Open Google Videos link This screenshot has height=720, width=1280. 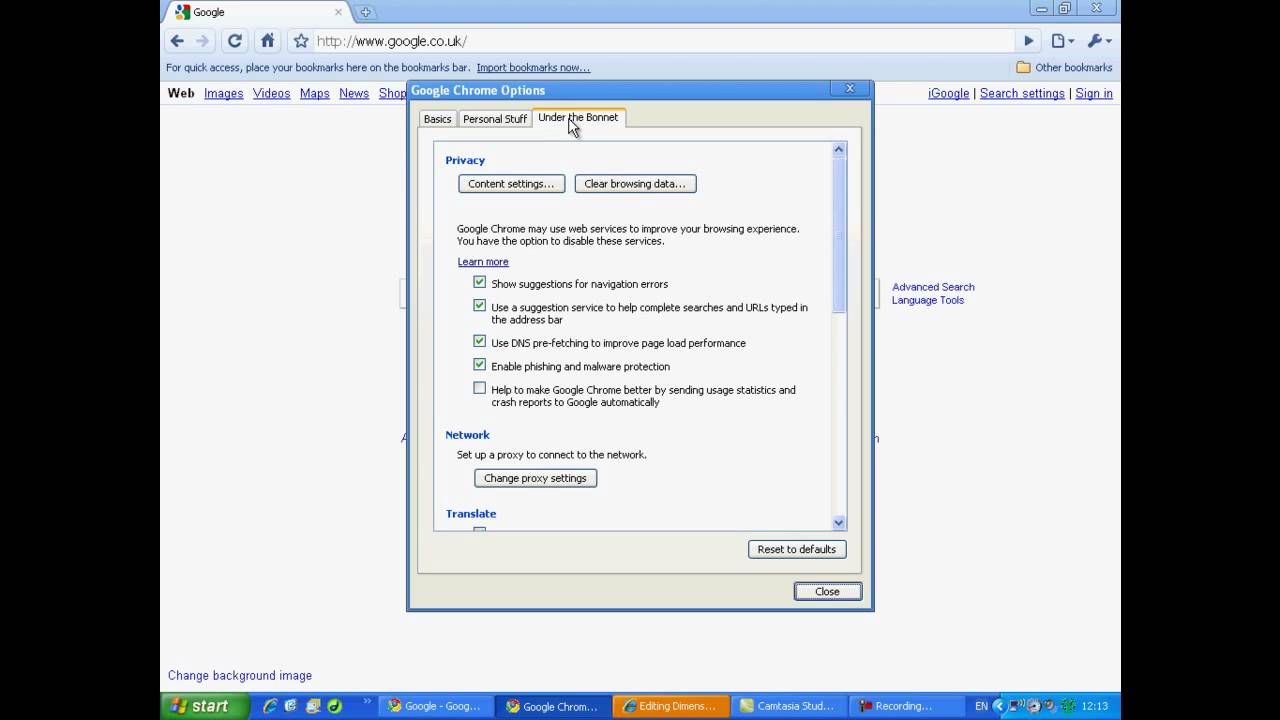point(271,93)
